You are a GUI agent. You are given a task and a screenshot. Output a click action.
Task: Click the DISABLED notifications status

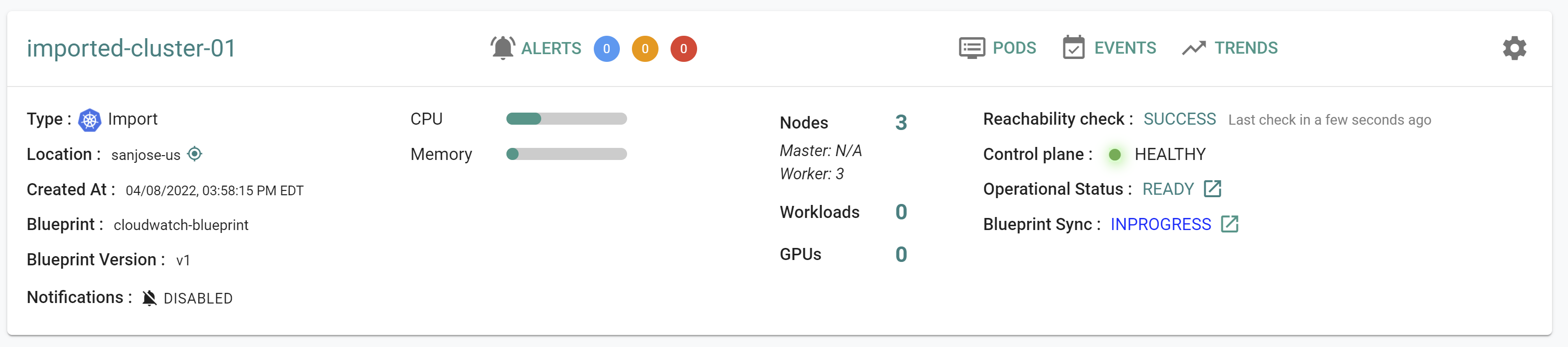[x=198, y=298]
